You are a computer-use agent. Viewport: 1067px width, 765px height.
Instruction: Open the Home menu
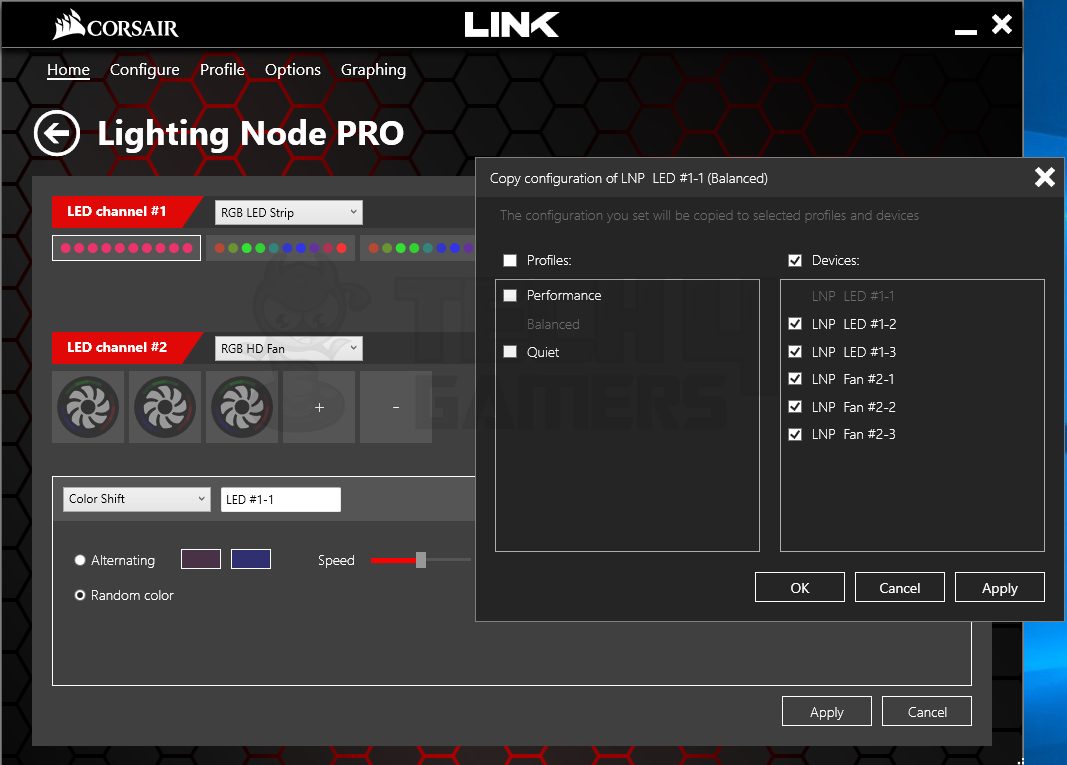coord(68,69)
